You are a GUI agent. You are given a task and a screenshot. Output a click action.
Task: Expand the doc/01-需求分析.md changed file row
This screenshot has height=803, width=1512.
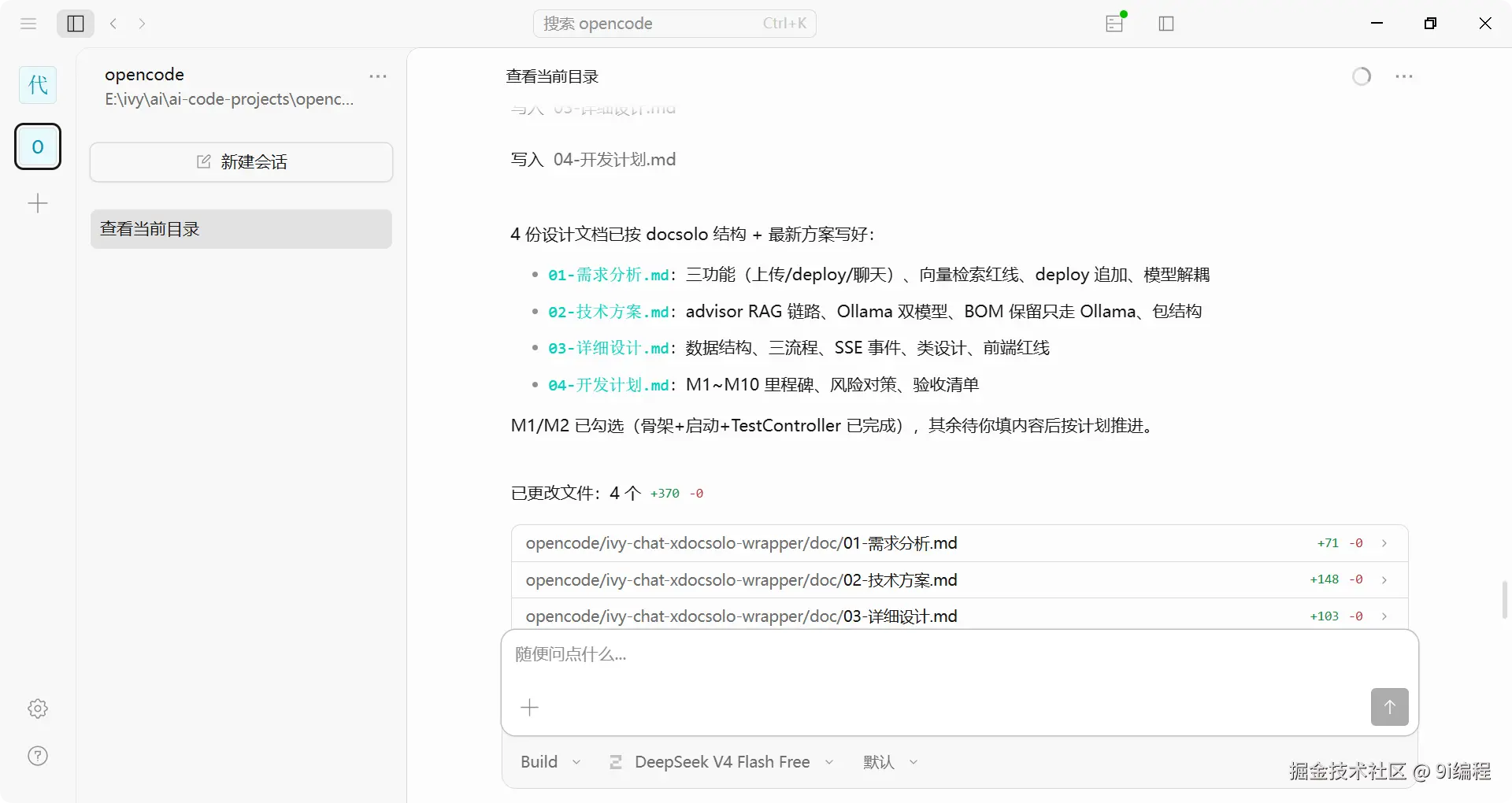click(x=959, y=543)
